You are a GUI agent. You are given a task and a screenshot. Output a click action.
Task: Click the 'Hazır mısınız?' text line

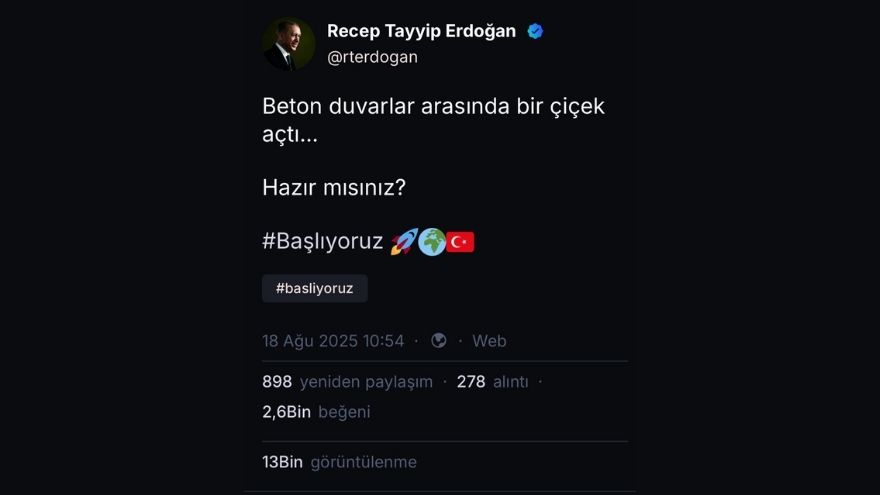pos(334,187)
